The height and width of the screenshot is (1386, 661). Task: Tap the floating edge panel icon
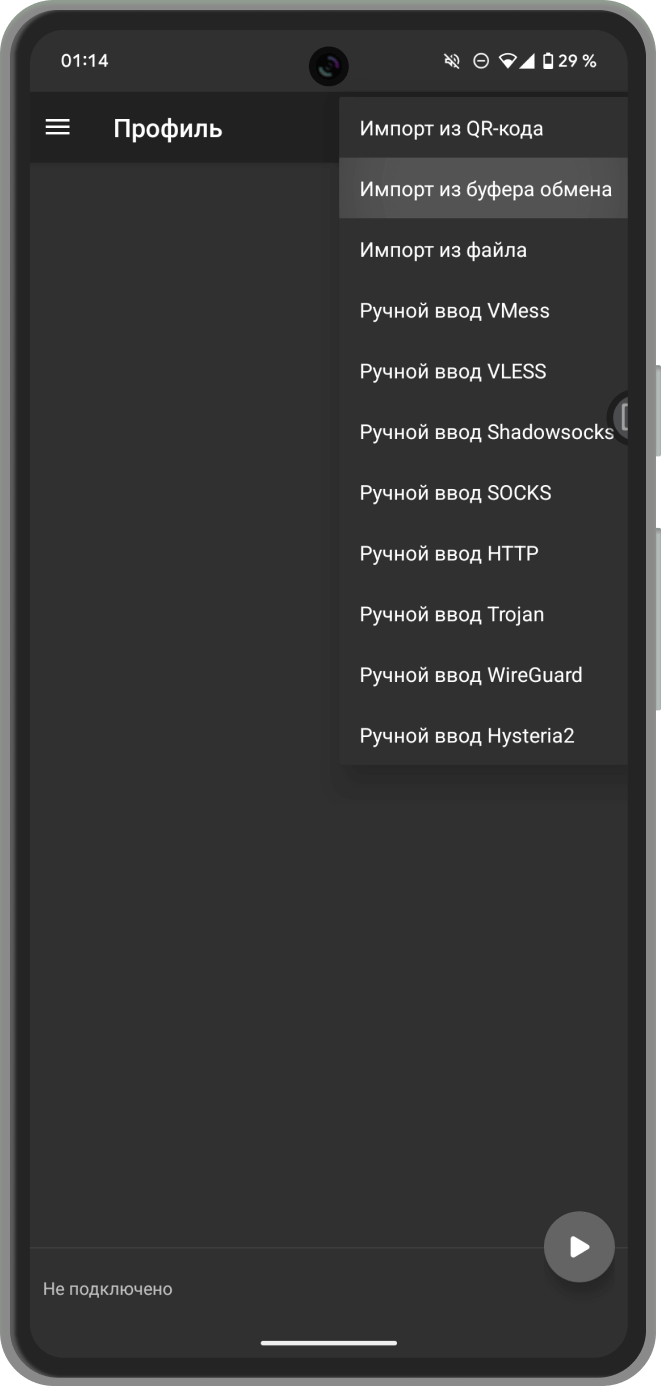point(620,416)
